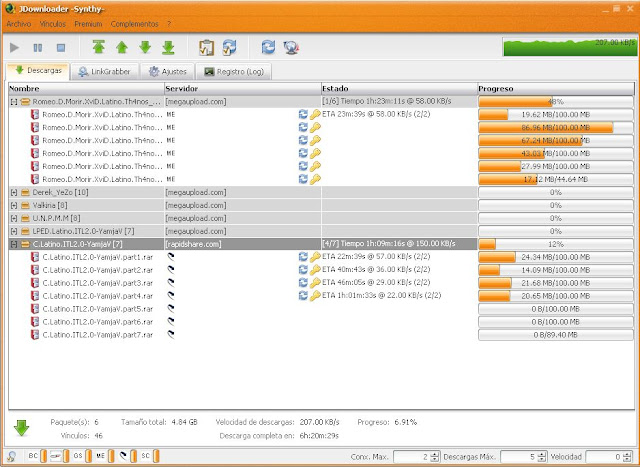Pause downloads with the pause button
This screenshot has width=640, height=467.
tap(38, 48)
